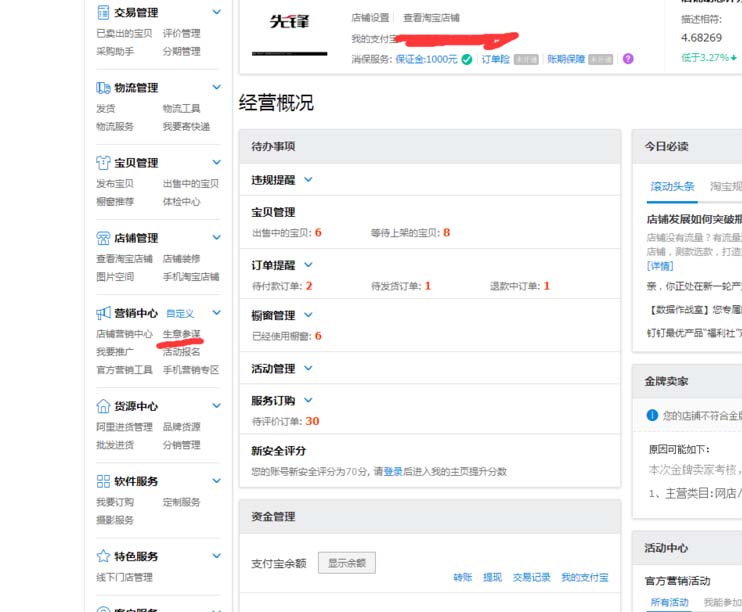Open 活动报名 in the sidebar
The height and width of the screenshot is (612, 742).
click(x=181, y=352)
